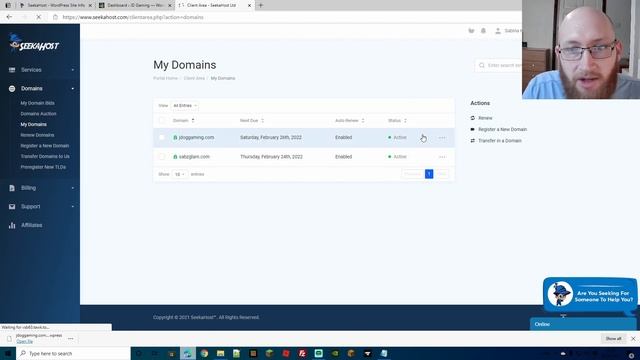The image size is (640, 360).
Task: Open the three-dot menu for sabzglam.com
Action: (442, 157)
